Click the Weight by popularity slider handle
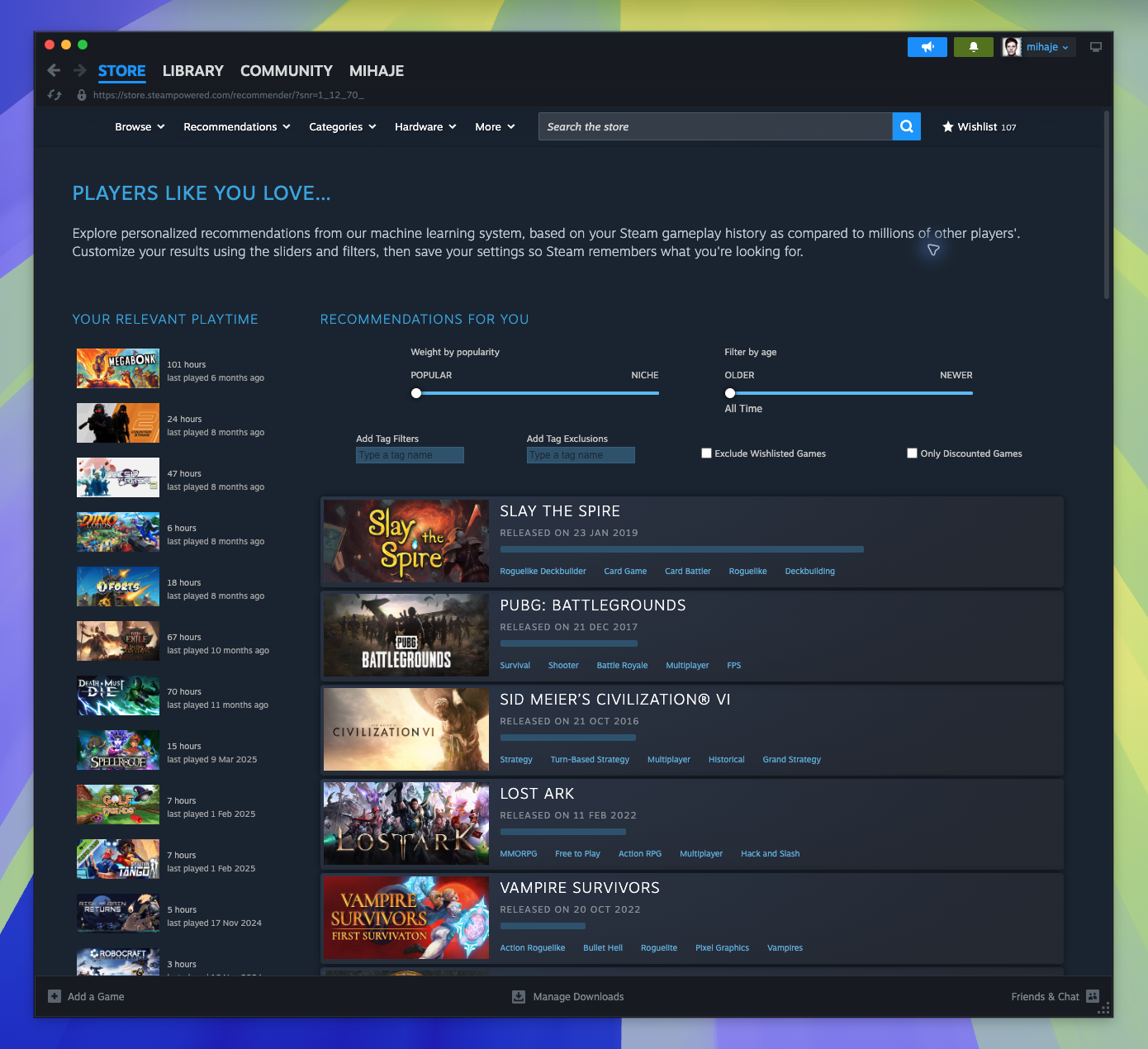Image resolution: width=1148 pixels, height=1049 pixels. pos(416,393)
